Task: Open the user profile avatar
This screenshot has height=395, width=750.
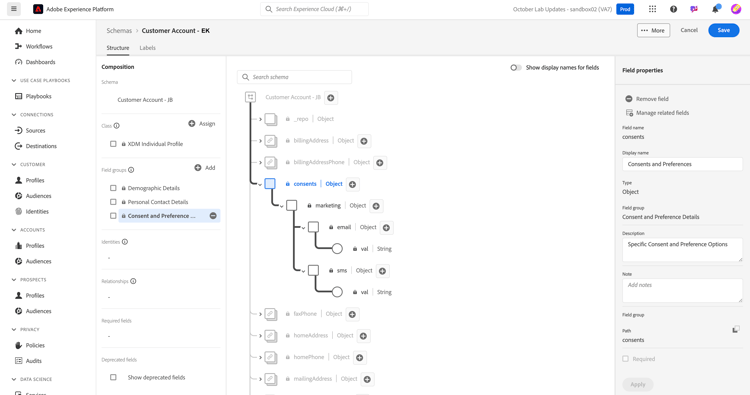Action: (x=736, y=9)
